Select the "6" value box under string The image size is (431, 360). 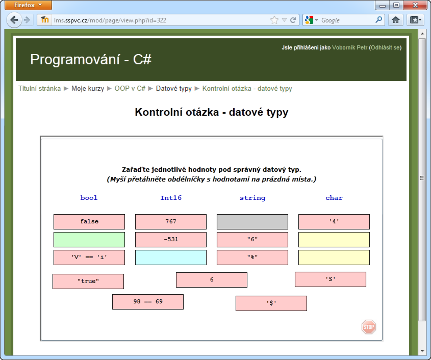(252, 240)
